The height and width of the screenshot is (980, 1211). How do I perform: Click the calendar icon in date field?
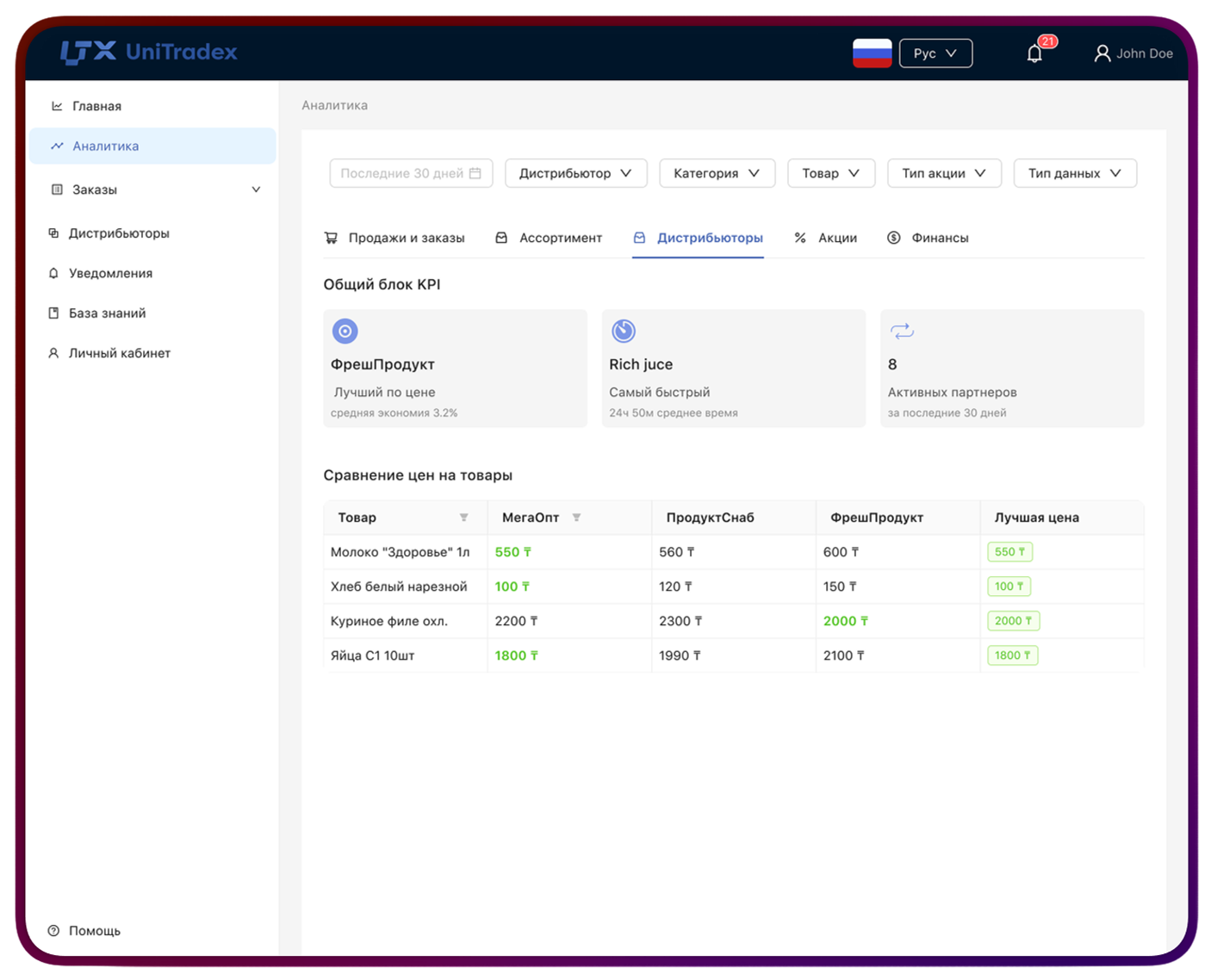point(475,173)
